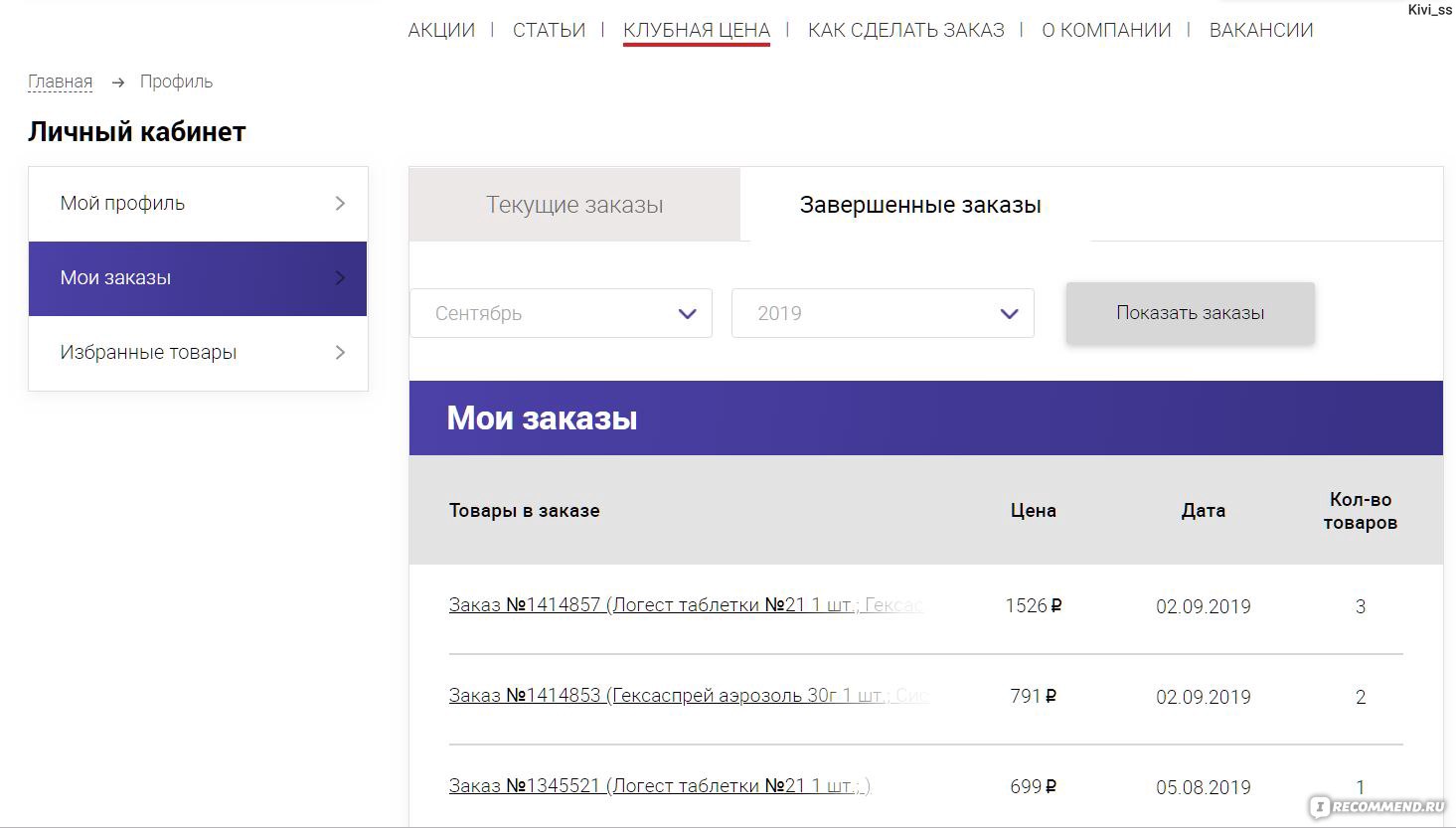
Task: Click the Цена column header
Action: [1034, 510]
